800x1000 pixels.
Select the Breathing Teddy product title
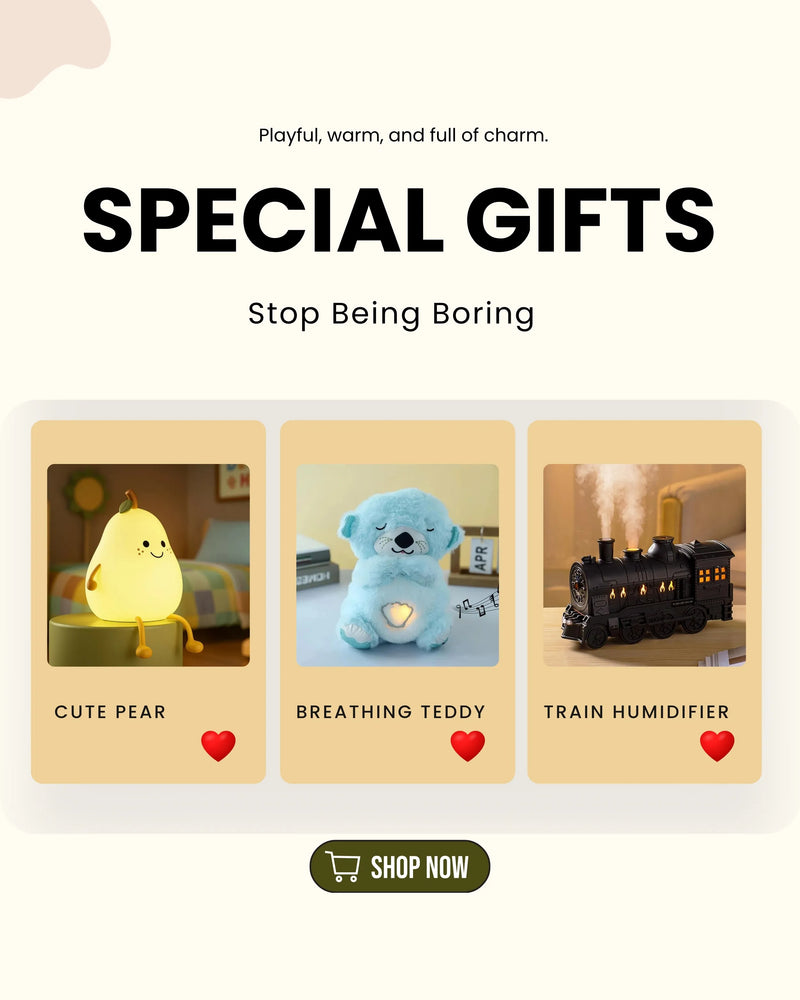tap(390, 712)
